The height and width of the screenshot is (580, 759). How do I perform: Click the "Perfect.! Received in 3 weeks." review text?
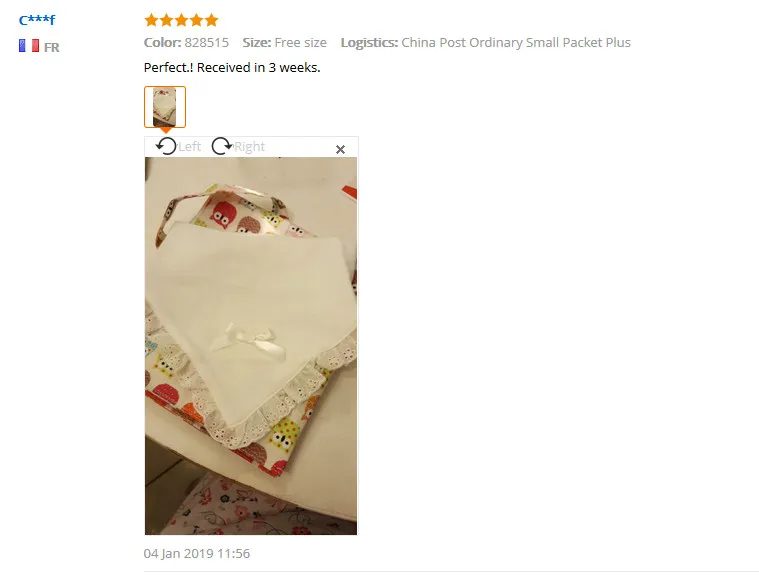click(x=232, y=67)
